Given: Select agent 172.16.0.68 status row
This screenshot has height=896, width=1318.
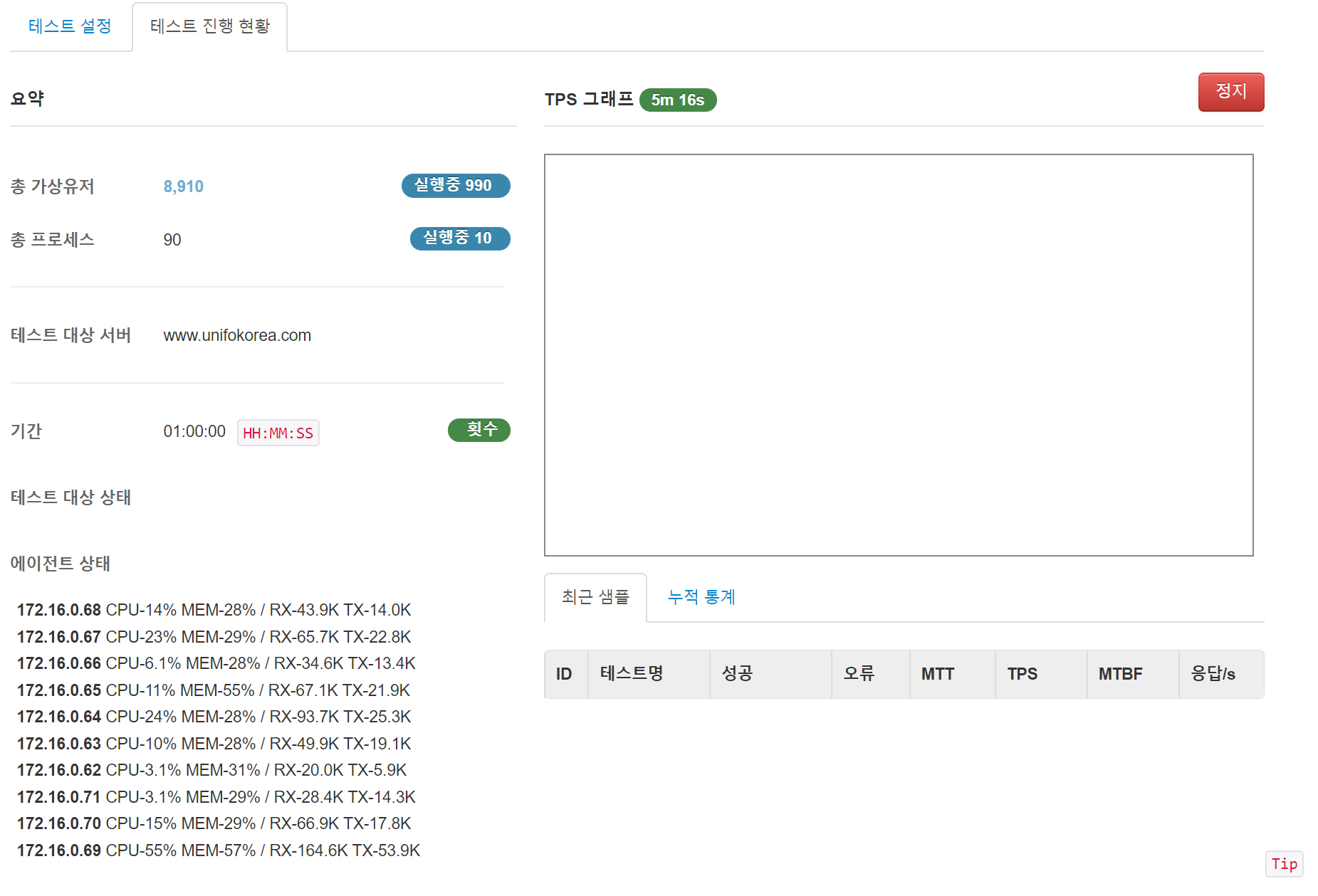Looking at the screenshot, I should point(214,610).
